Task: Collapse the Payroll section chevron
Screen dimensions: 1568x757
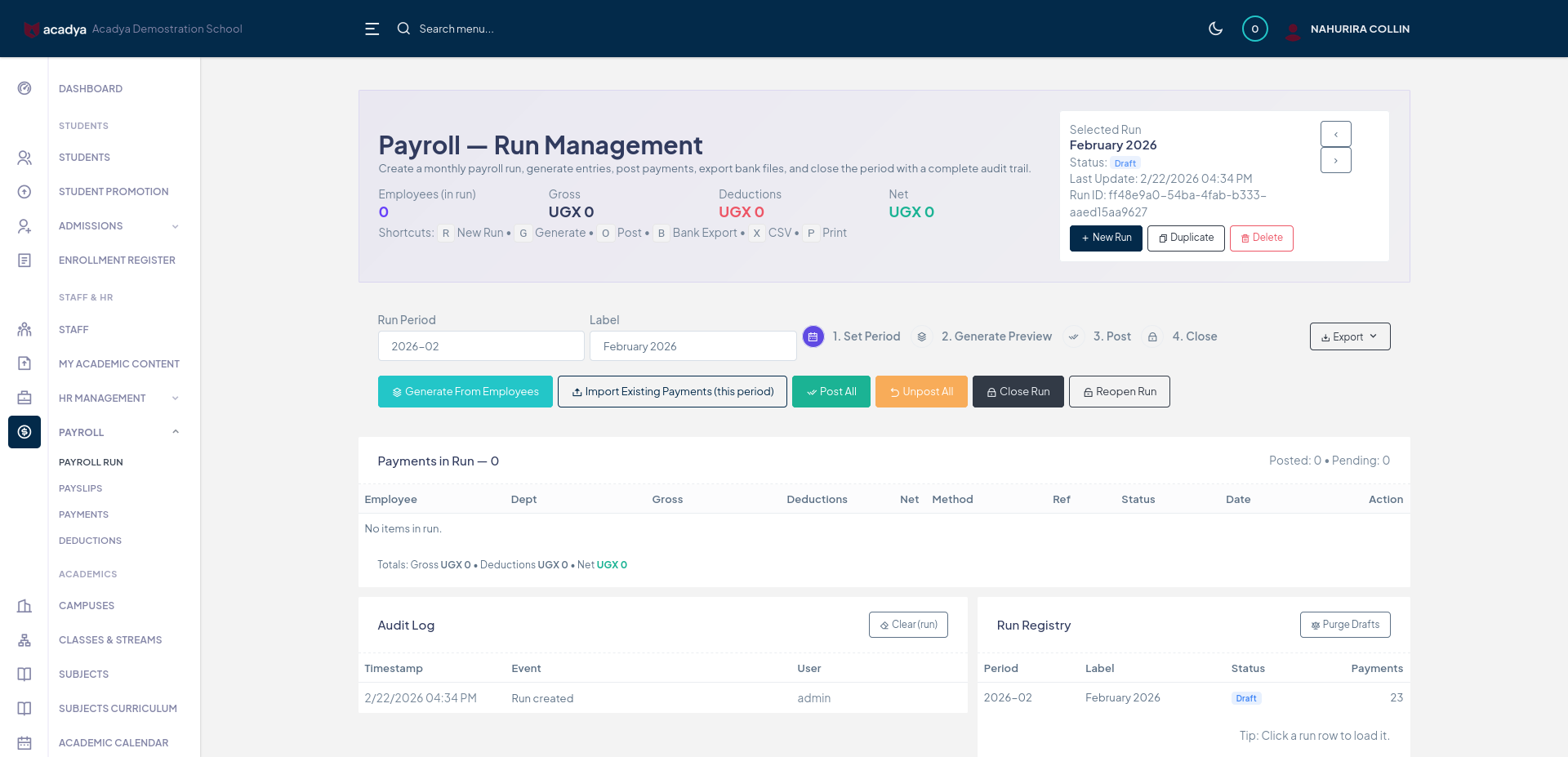Action: [176, 431]
